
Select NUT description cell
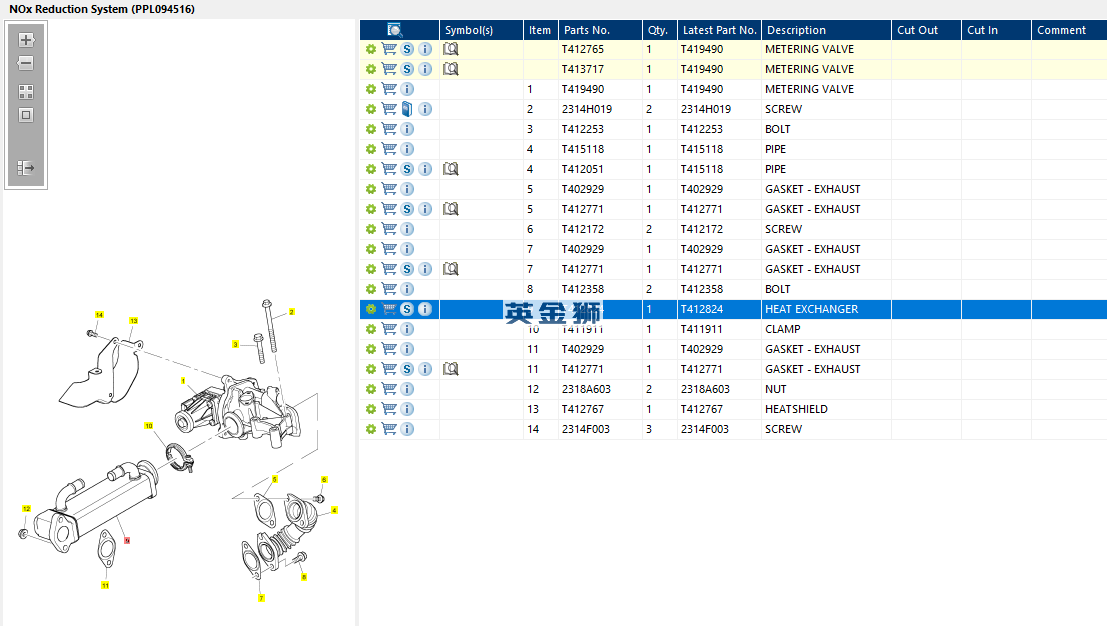coord(826,389)
